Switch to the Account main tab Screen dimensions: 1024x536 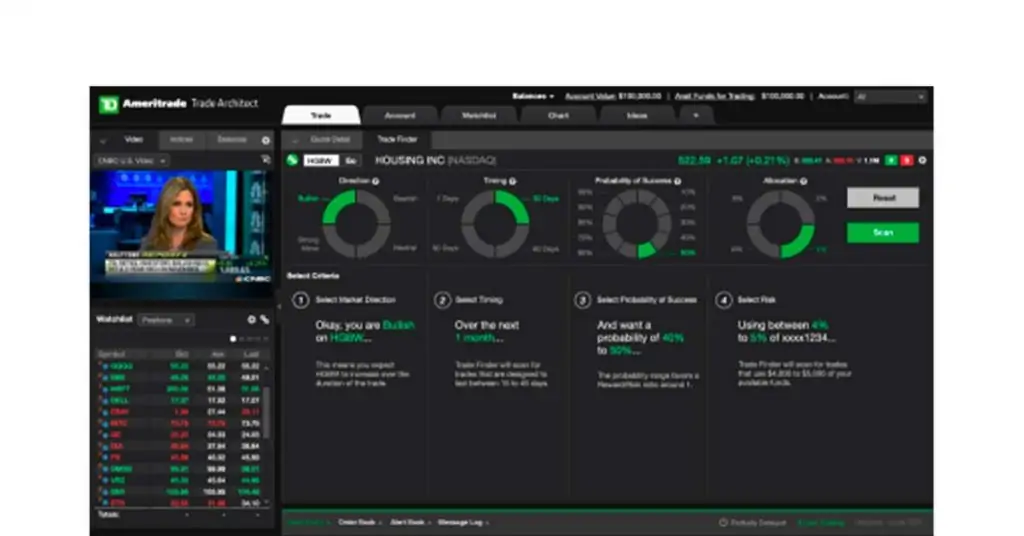point(400,116)
